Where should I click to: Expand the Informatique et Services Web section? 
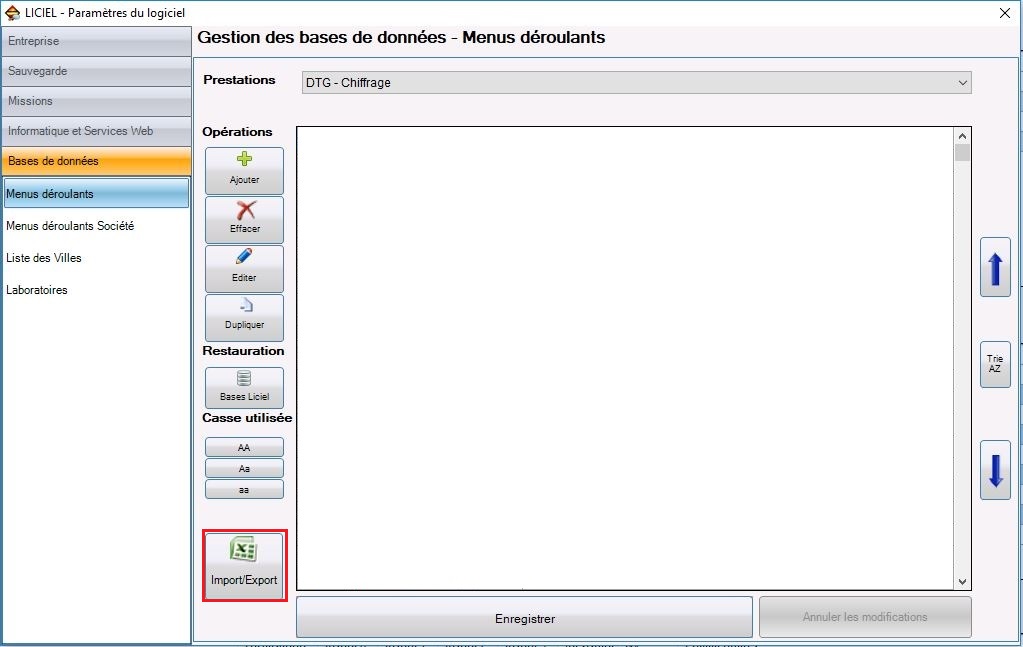point(96,131)
